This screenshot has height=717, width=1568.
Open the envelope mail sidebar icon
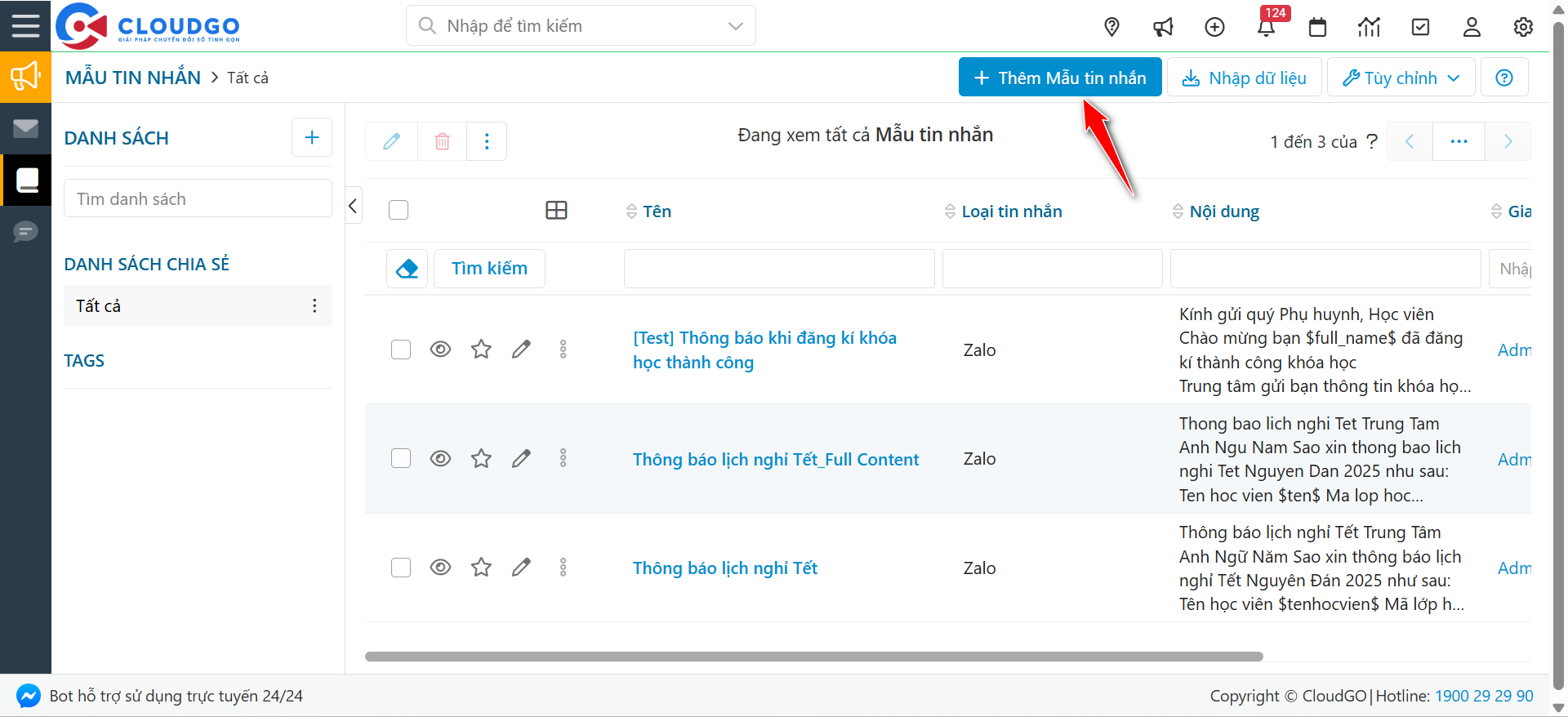pos(25,128)
